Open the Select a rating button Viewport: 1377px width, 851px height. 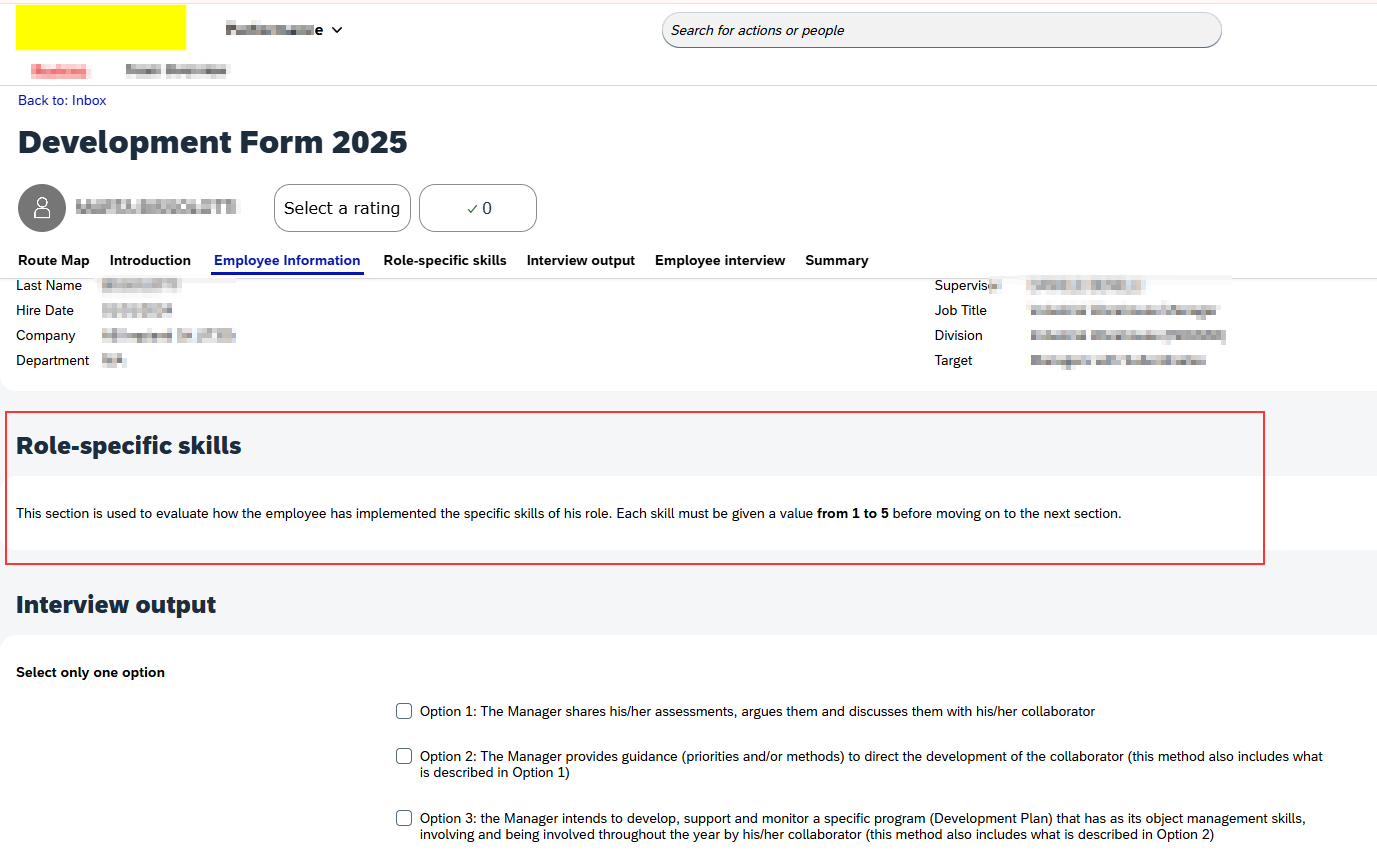(342, 208)
